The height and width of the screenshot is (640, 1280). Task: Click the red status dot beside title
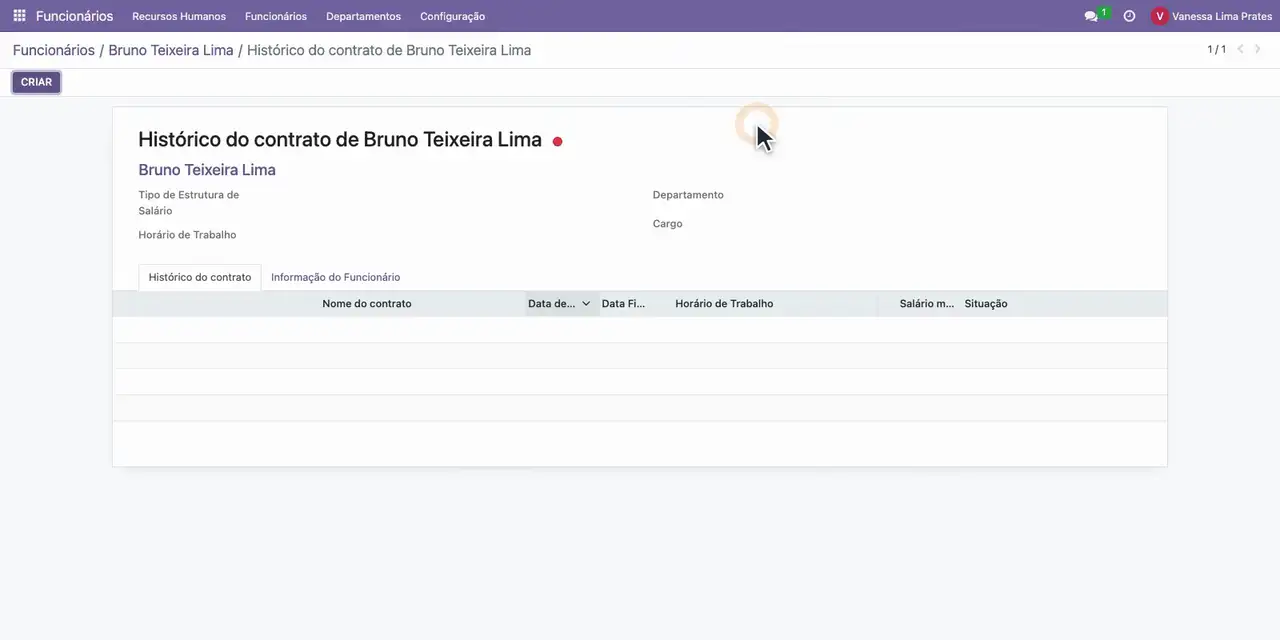pos(557,141)
